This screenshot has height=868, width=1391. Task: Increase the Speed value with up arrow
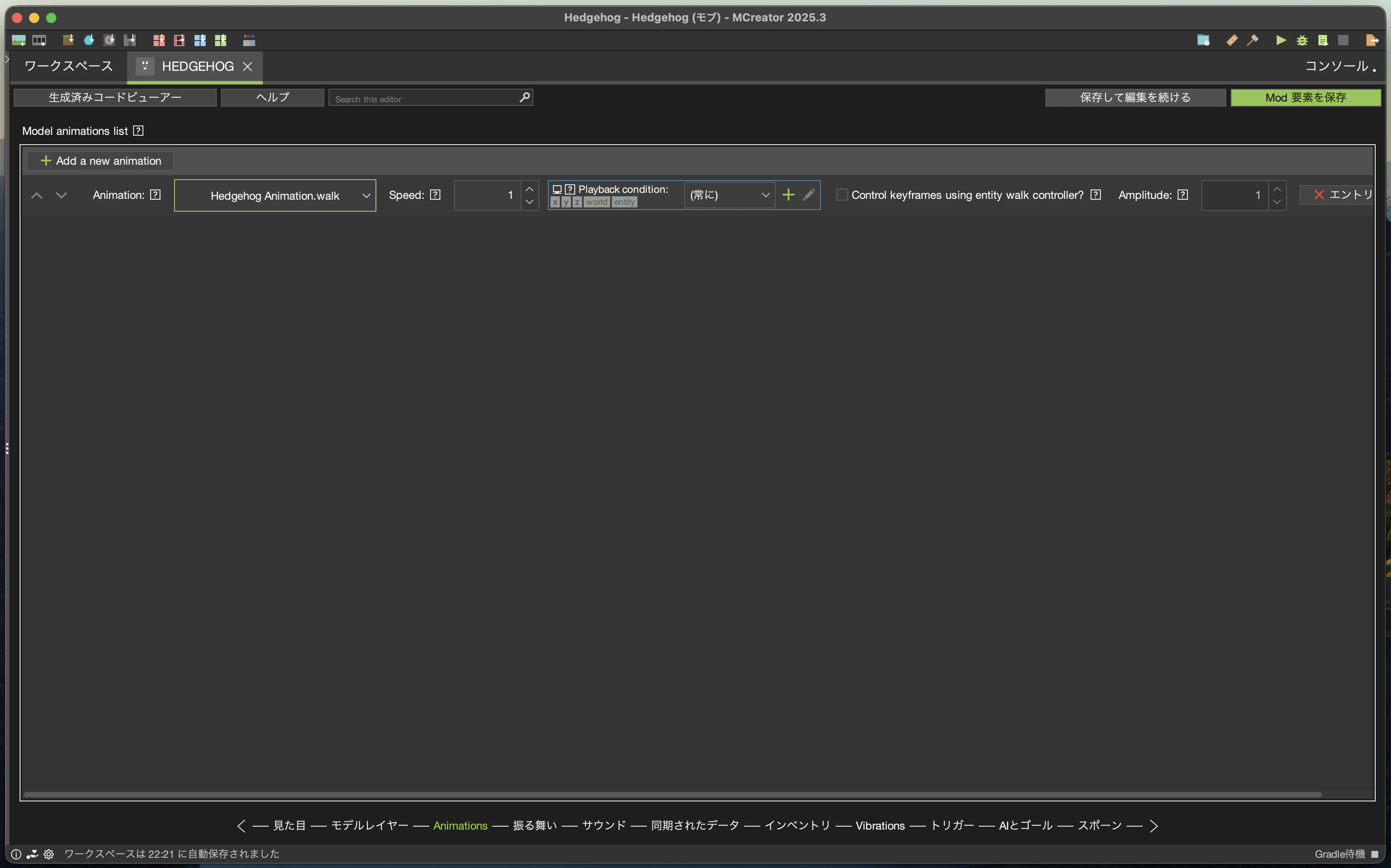point(529,189)
